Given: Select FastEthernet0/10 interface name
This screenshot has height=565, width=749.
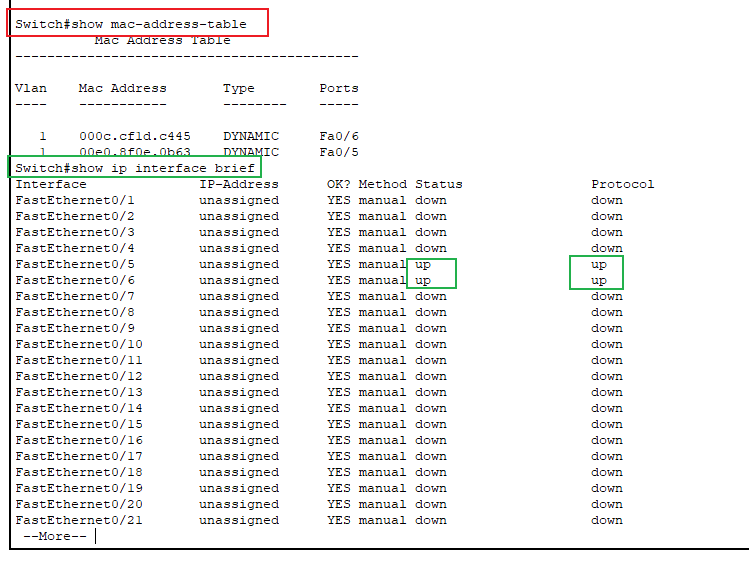Looking at the screenshot, I should (x=79, y=344).
